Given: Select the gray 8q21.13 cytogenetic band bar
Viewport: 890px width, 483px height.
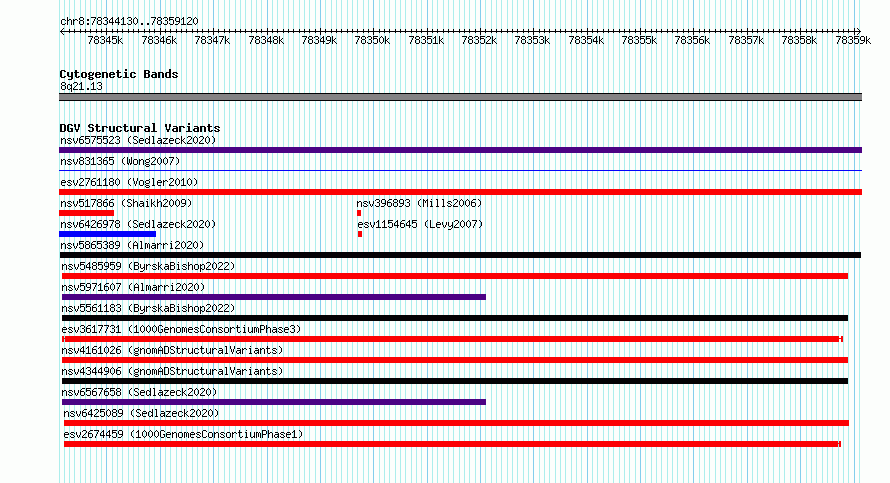Looking at the screenshot, I should (x=460, y=97).
